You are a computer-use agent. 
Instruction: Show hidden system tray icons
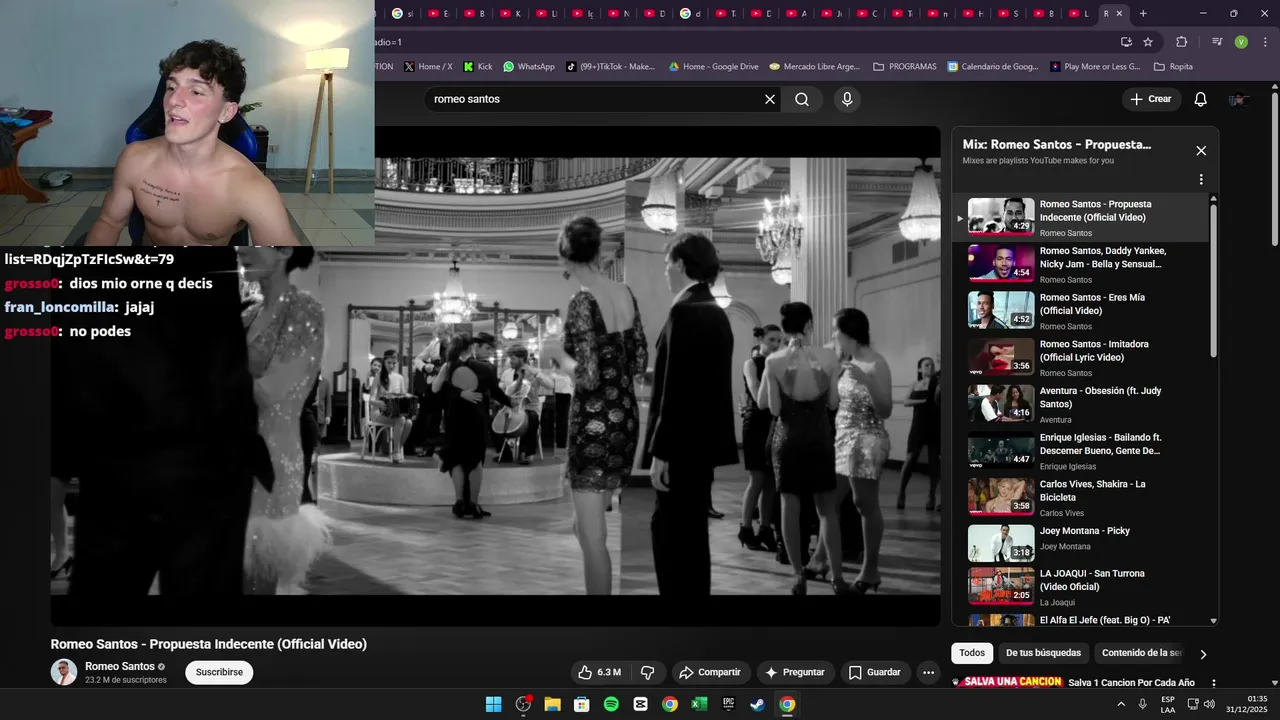click(x=1120, y=704)
